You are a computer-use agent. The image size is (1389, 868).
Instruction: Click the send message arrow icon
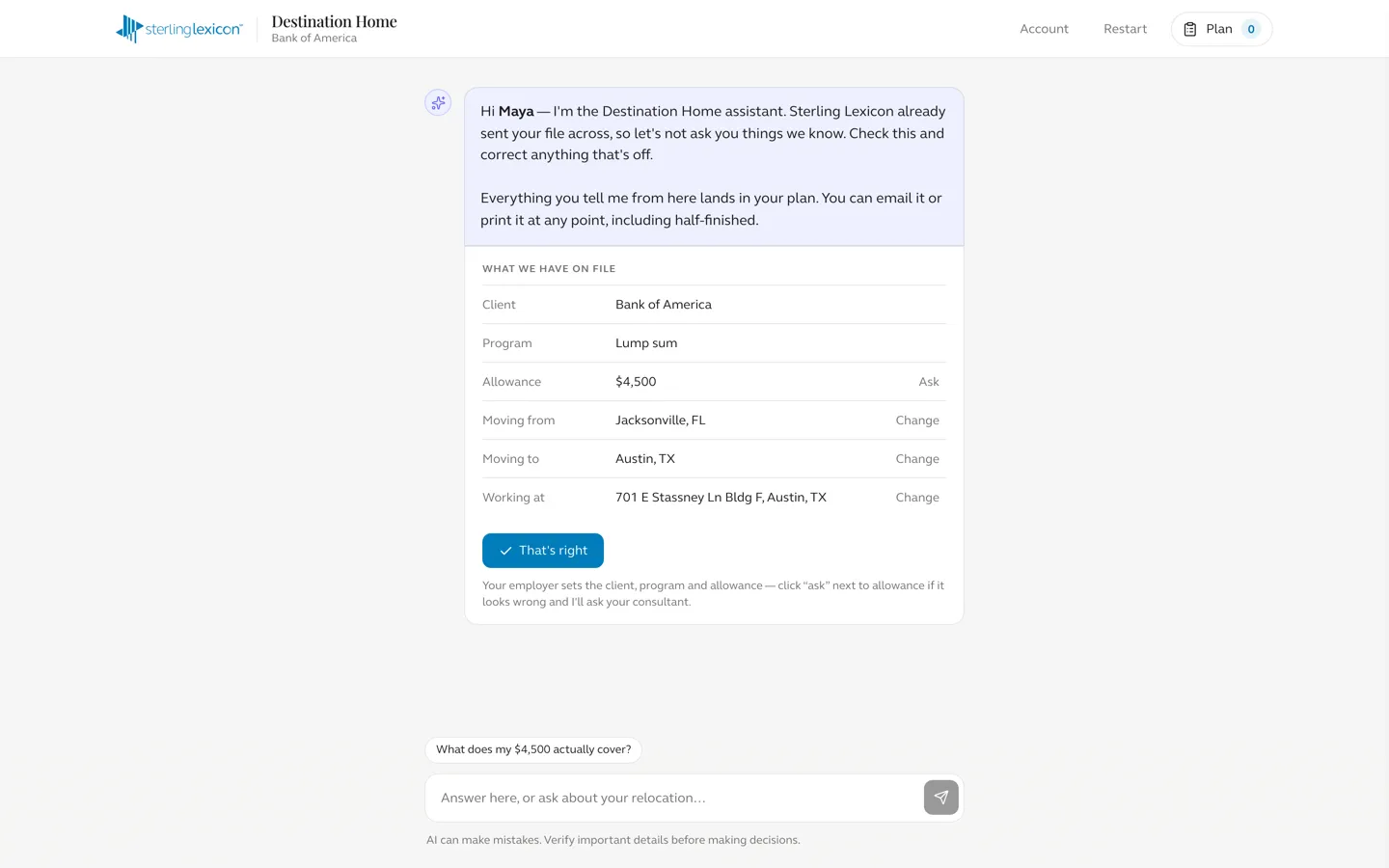pyautogui.click(x=941, y=798)
